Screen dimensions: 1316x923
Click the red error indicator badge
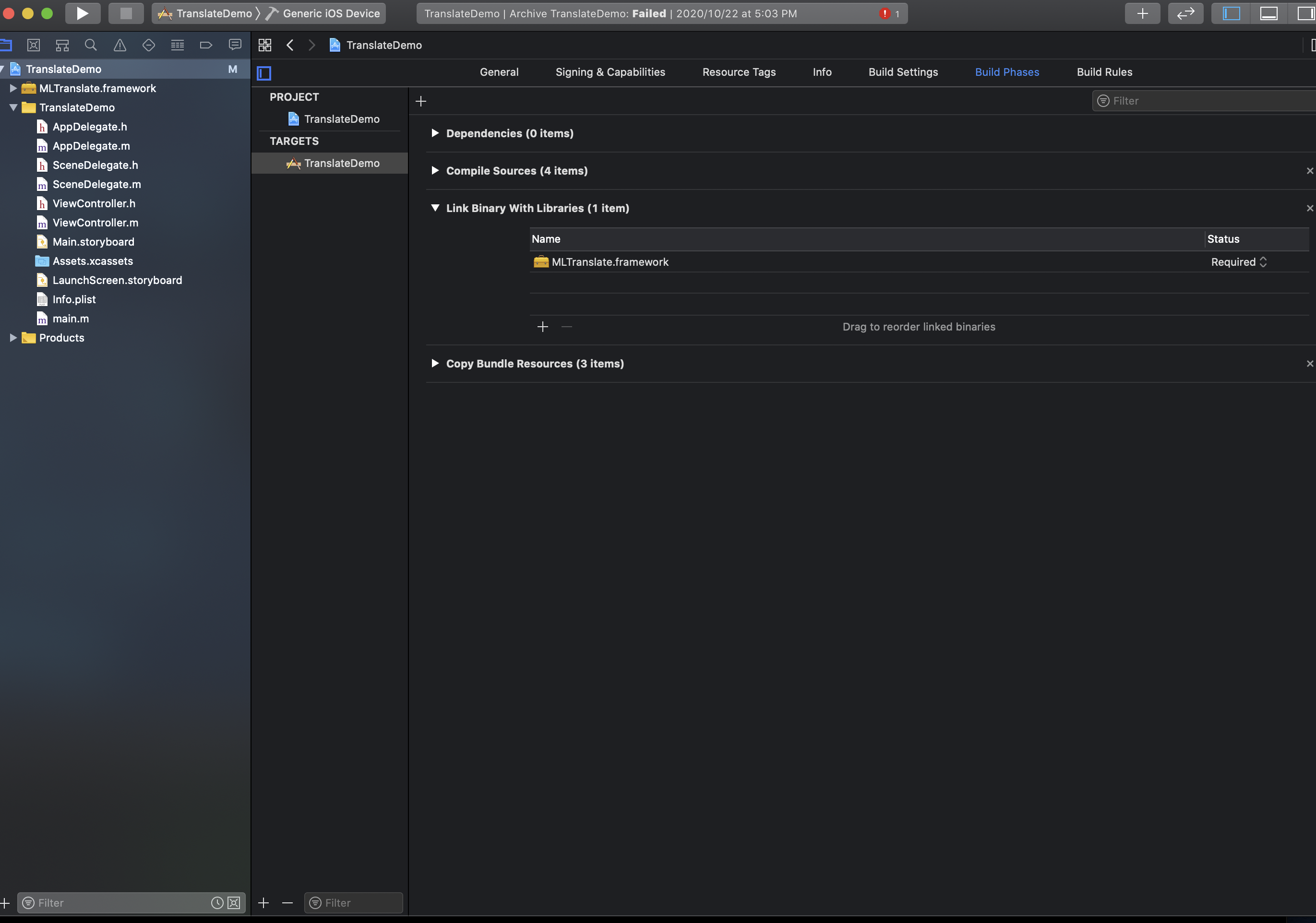click(885, 13)
